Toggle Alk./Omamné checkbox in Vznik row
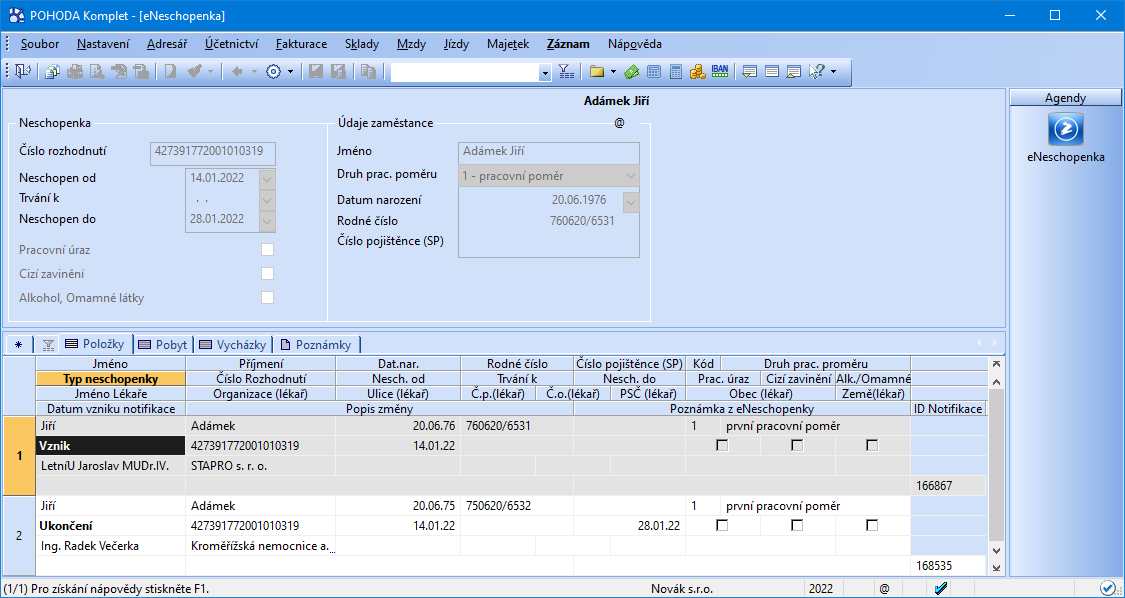 click(x=872, y=446)
